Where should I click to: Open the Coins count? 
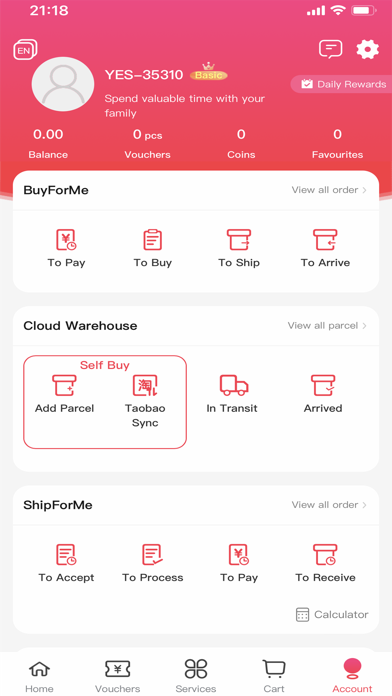[241, 143]
